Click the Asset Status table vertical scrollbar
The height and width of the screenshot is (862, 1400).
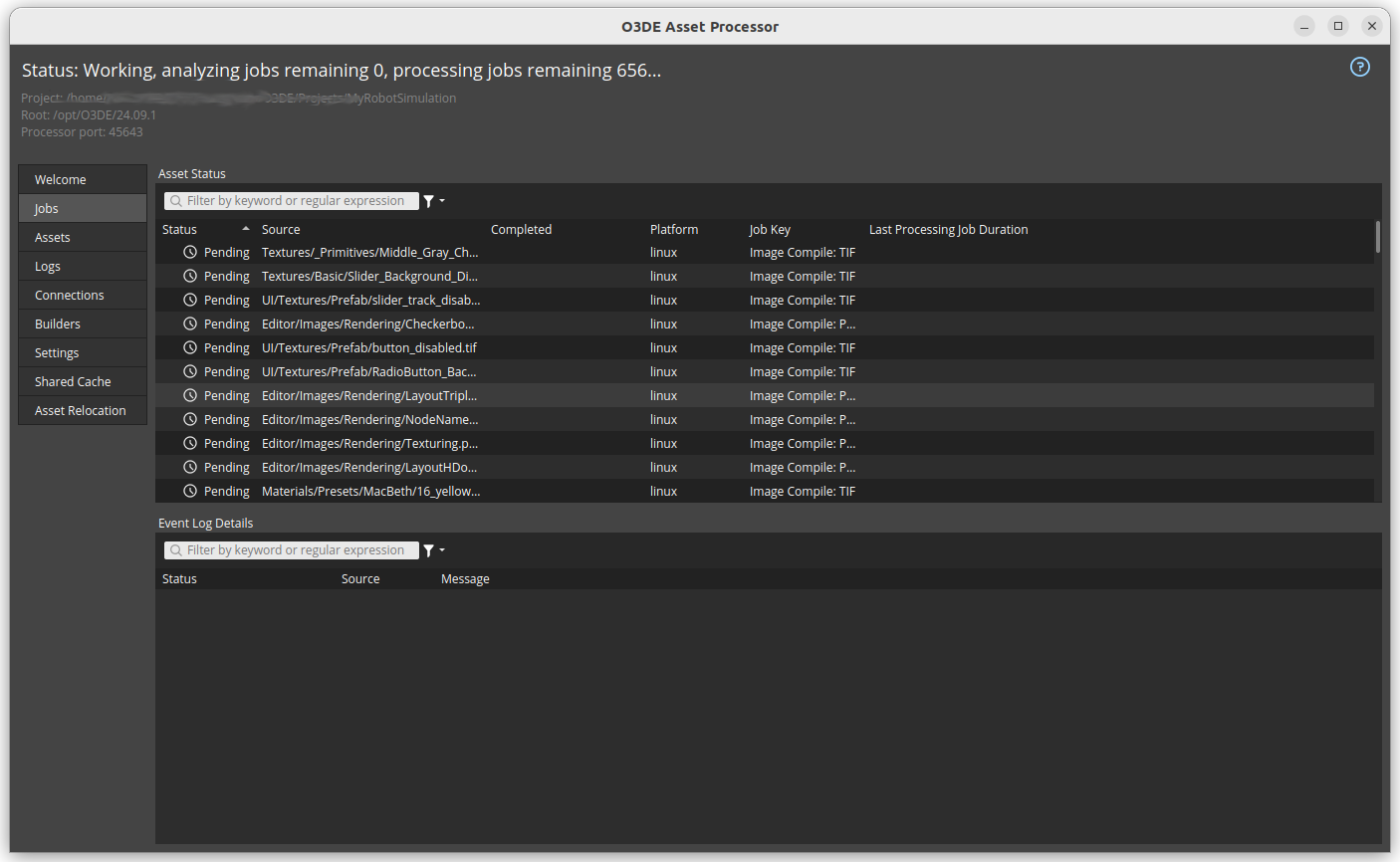pyautogui.click(x=1378, y=237)
